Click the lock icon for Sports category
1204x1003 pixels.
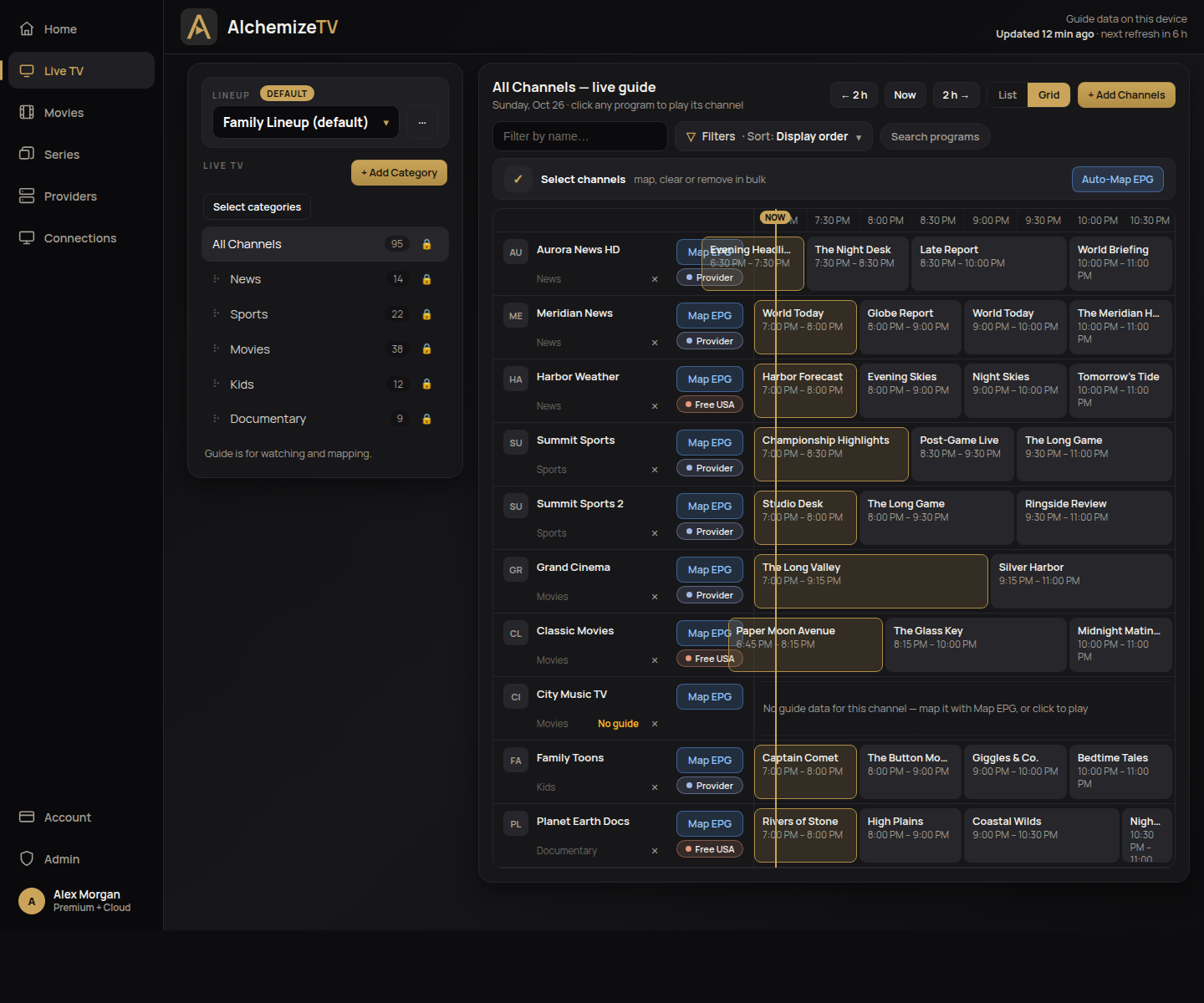pos(426,314)
